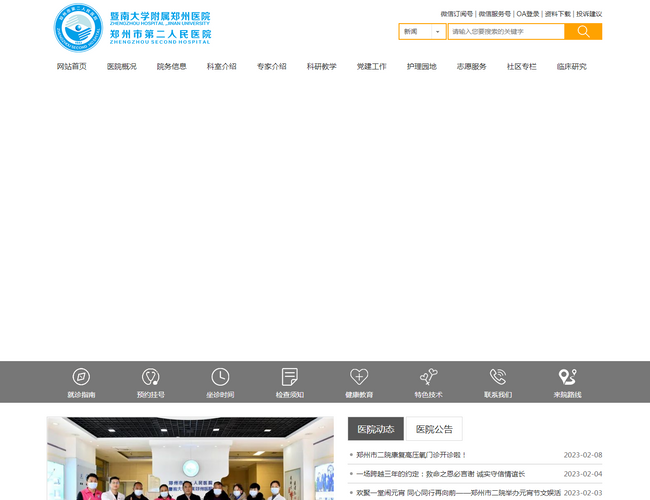Go to 网站首页 in the navigation
Screen dimensions: 650x500
(72, 66)
